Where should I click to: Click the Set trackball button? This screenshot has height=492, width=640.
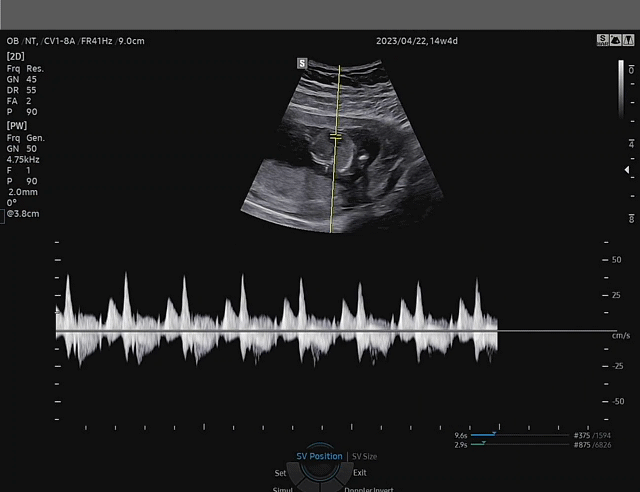280,473
